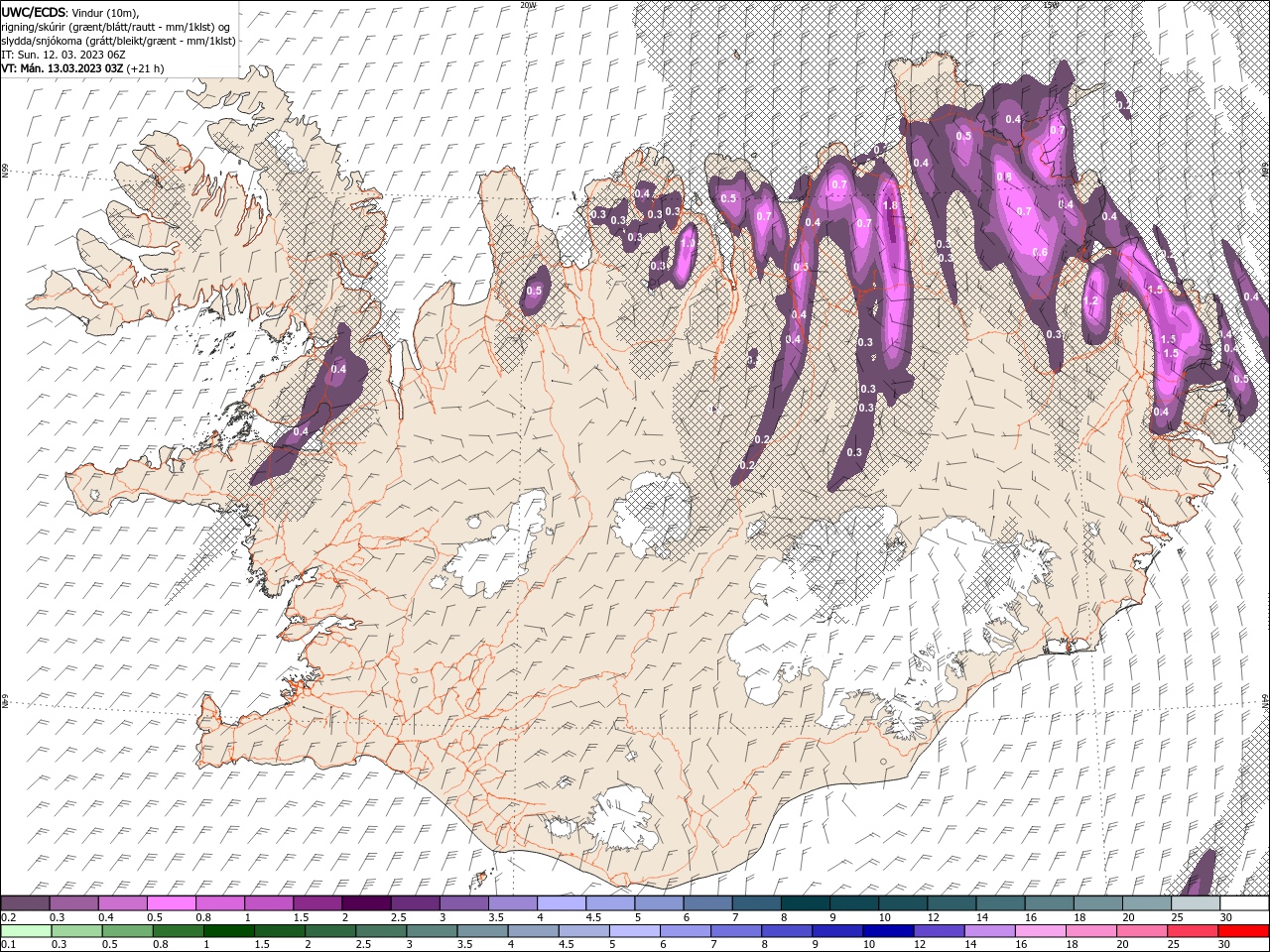This screenshot has width=1270, height=952.
Task: Click the '0.2' label under the upper legend
Action: tap(8, 917)
